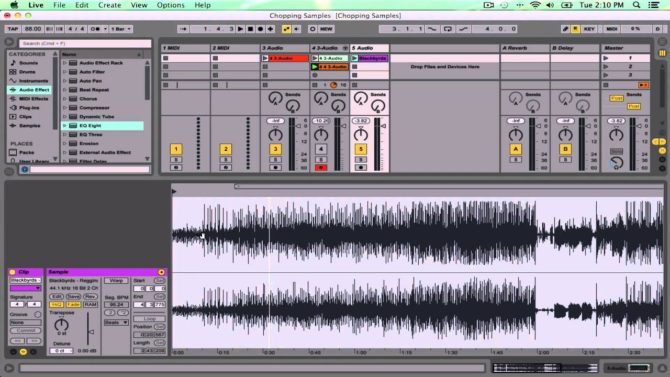Launch the red clip in 3 Audio
Image resolution: width=670 pixels, height=377 pixels.
click(265, 58)
